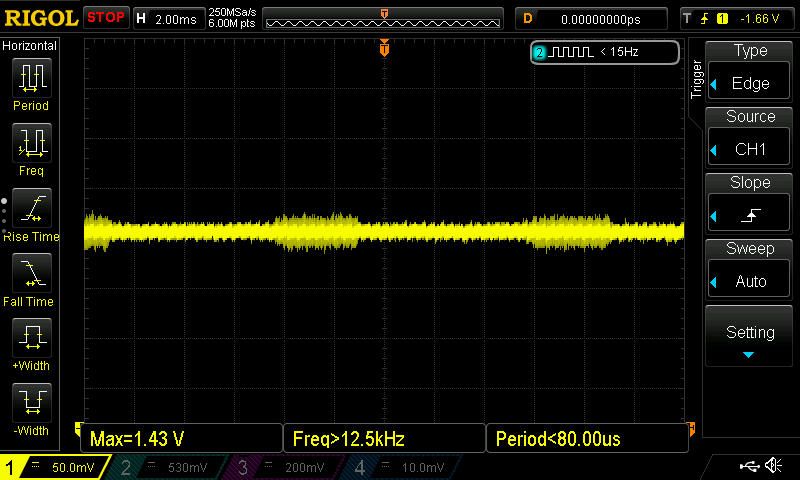
Task: Click the orange trigger position marker atop the grid
Action: point(384,48)
